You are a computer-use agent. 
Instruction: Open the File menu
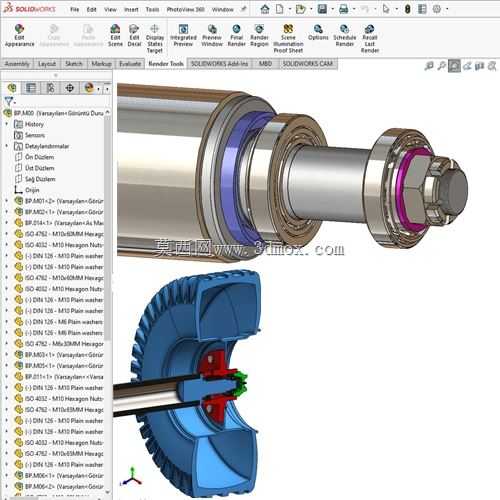pos(74,10)
